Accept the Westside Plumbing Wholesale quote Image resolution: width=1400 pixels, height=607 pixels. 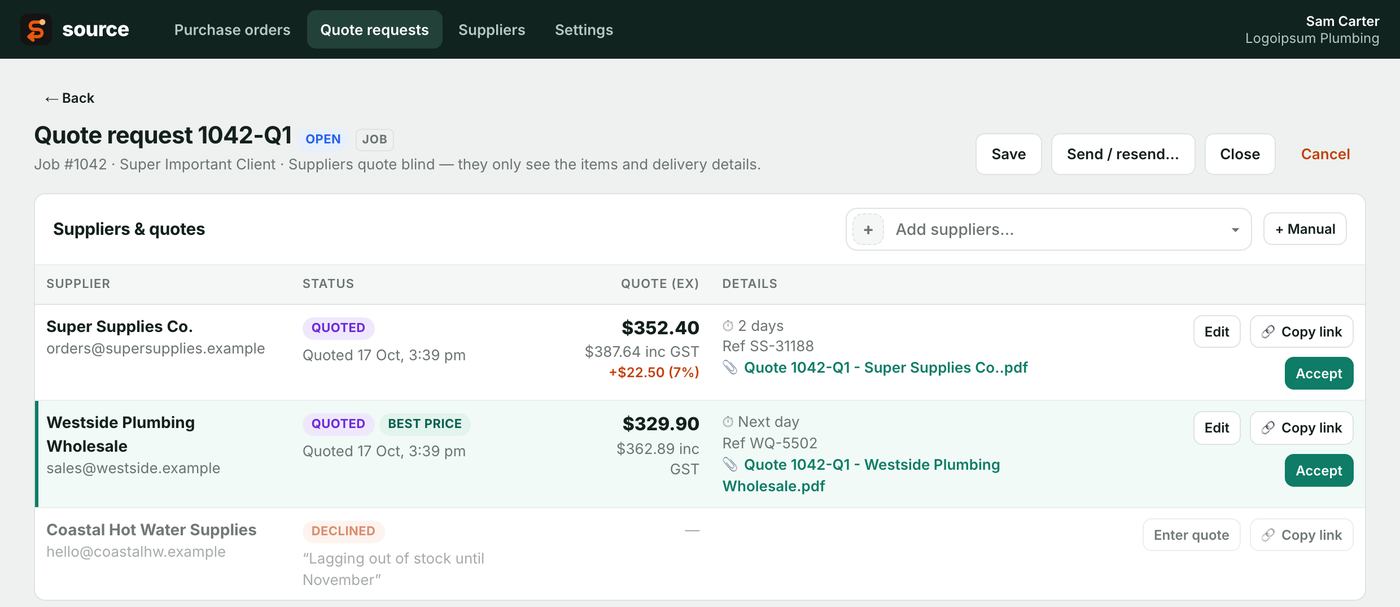tap(1319, 471)
